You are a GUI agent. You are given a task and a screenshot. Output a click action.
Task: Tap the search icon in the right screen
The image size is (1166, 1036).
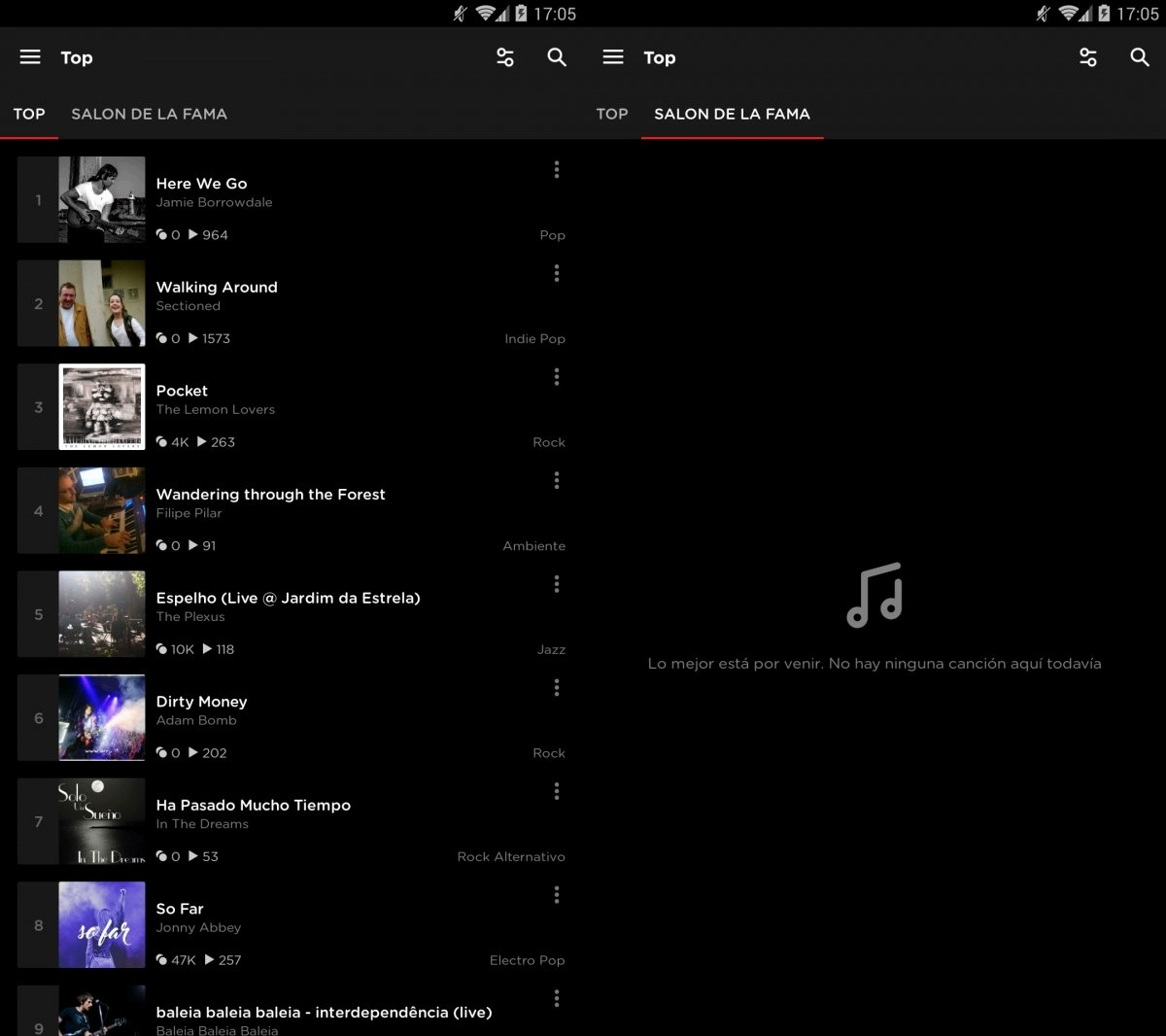(x=1140, y=57)
